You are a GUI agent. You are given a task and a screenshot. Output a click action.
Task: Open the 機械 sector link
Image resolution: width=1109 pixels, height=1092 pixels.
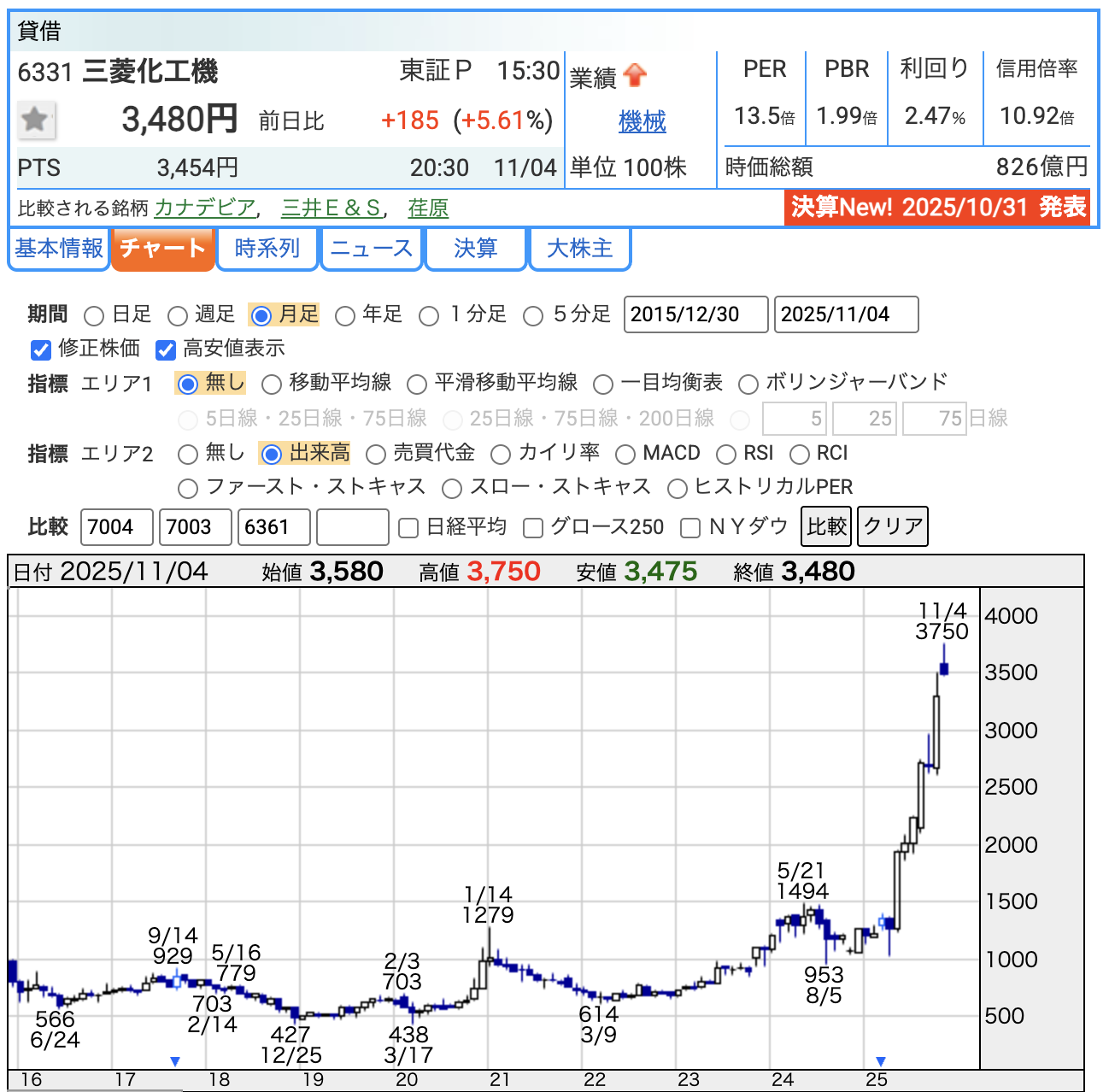point(642,122)
